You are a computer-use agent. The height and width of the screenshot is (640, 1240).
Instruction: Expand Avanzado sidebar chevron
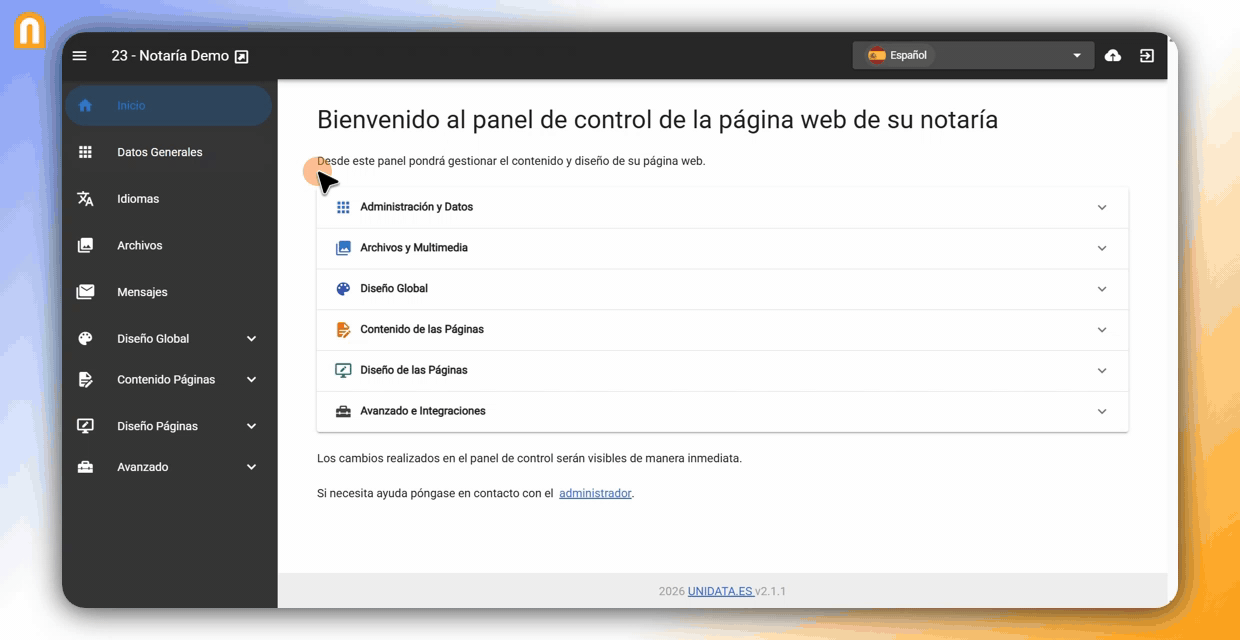pos(251,467)
